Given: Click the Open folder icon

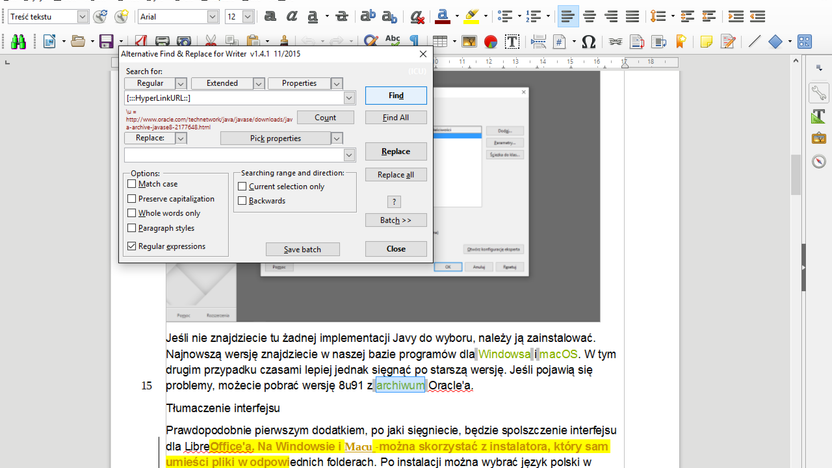Looking at the screenshot, I should [78, 41].
